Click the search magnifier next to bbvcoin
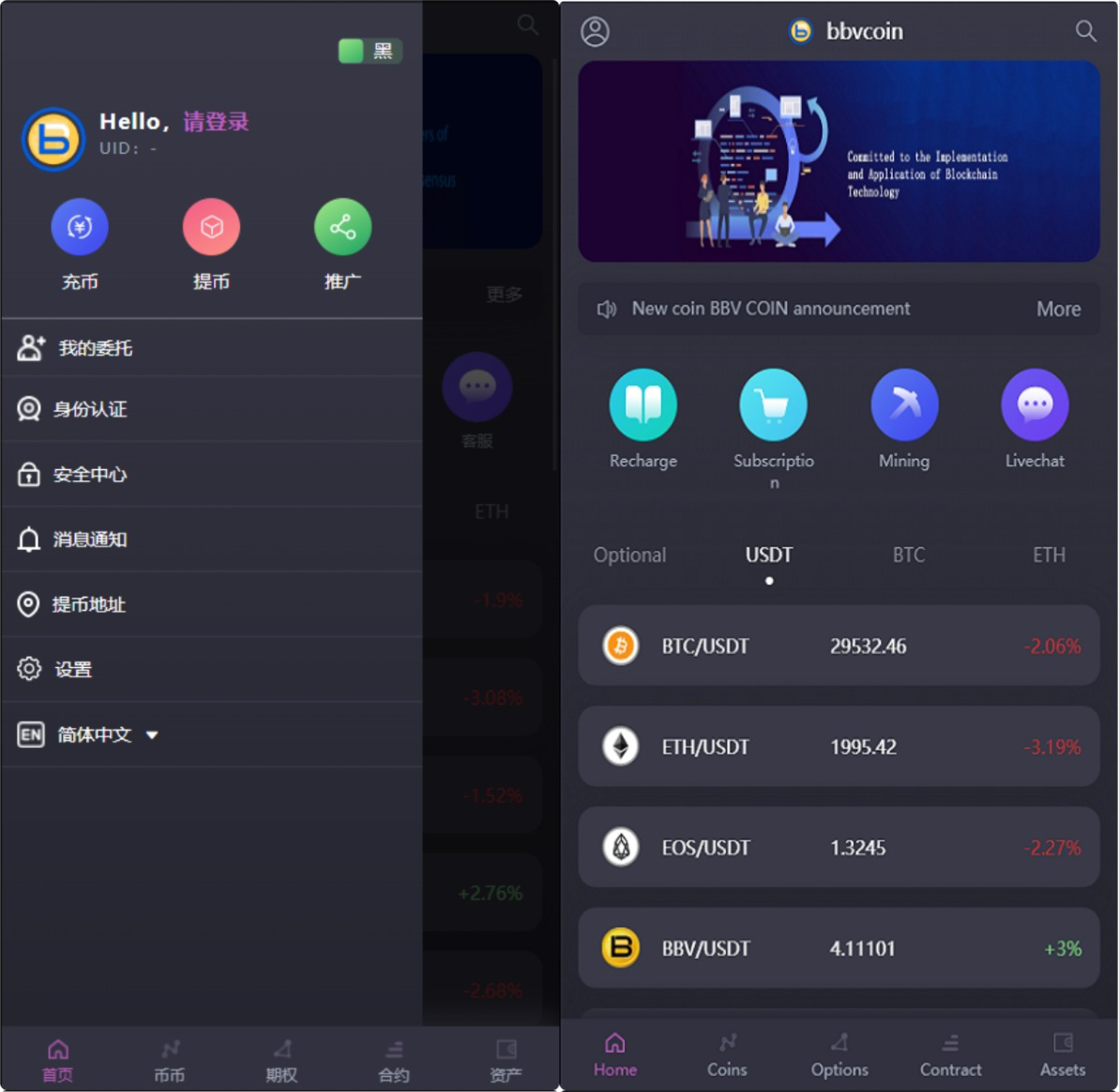Screen dimensions: 1119x1092 (x=1085, y=31)
